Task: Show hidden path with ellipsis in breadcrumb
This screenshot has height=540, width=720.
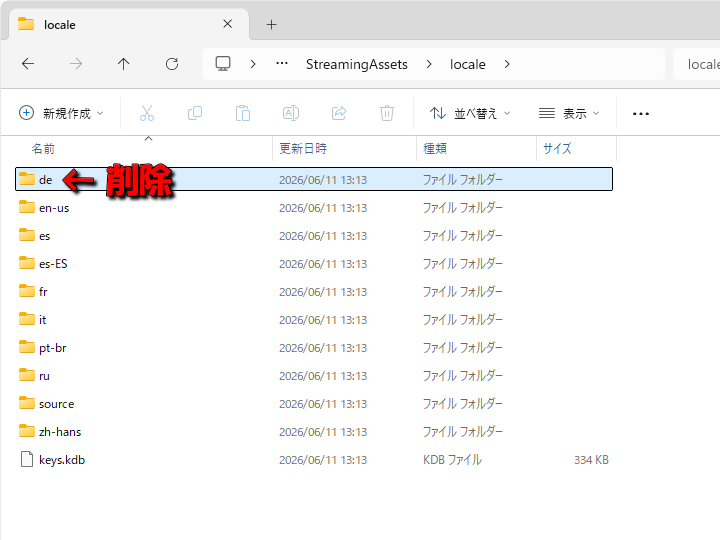Action: pyautogui.click(x=282, y=63)
